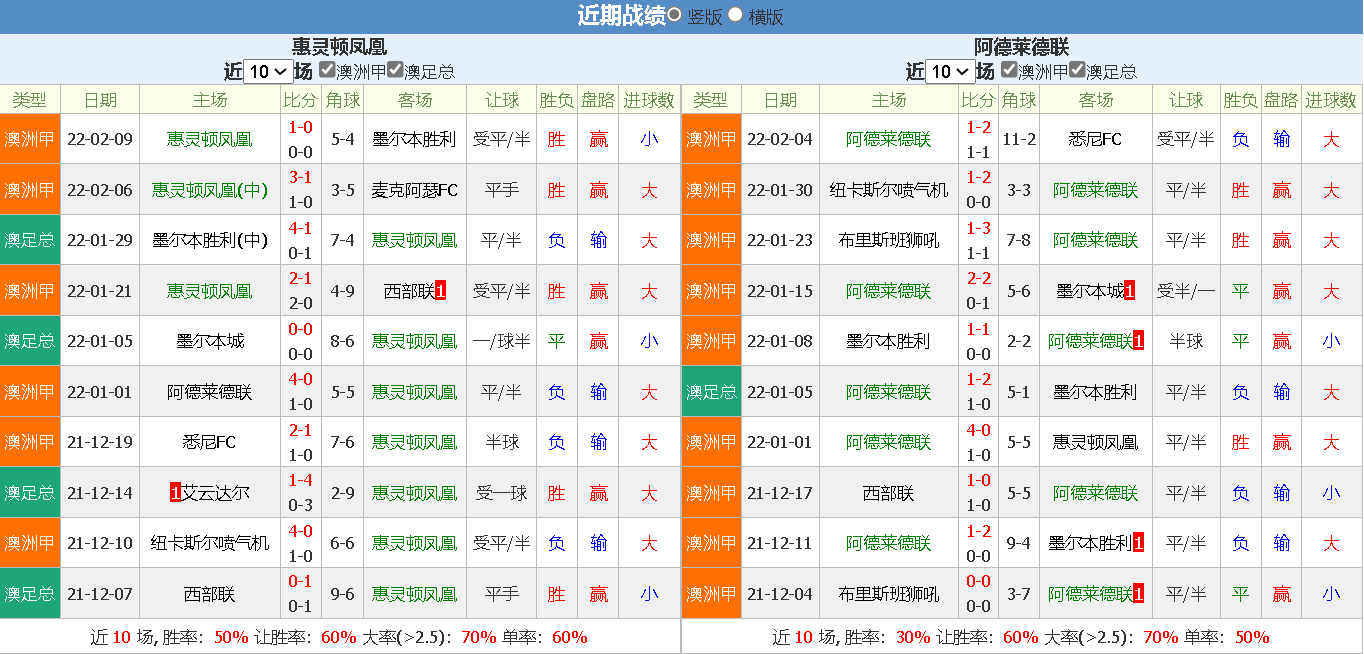Click 角球 column header in 阿德莱德联 table
Viewport: 1364px width, 654px height.
coord(1019,100)
